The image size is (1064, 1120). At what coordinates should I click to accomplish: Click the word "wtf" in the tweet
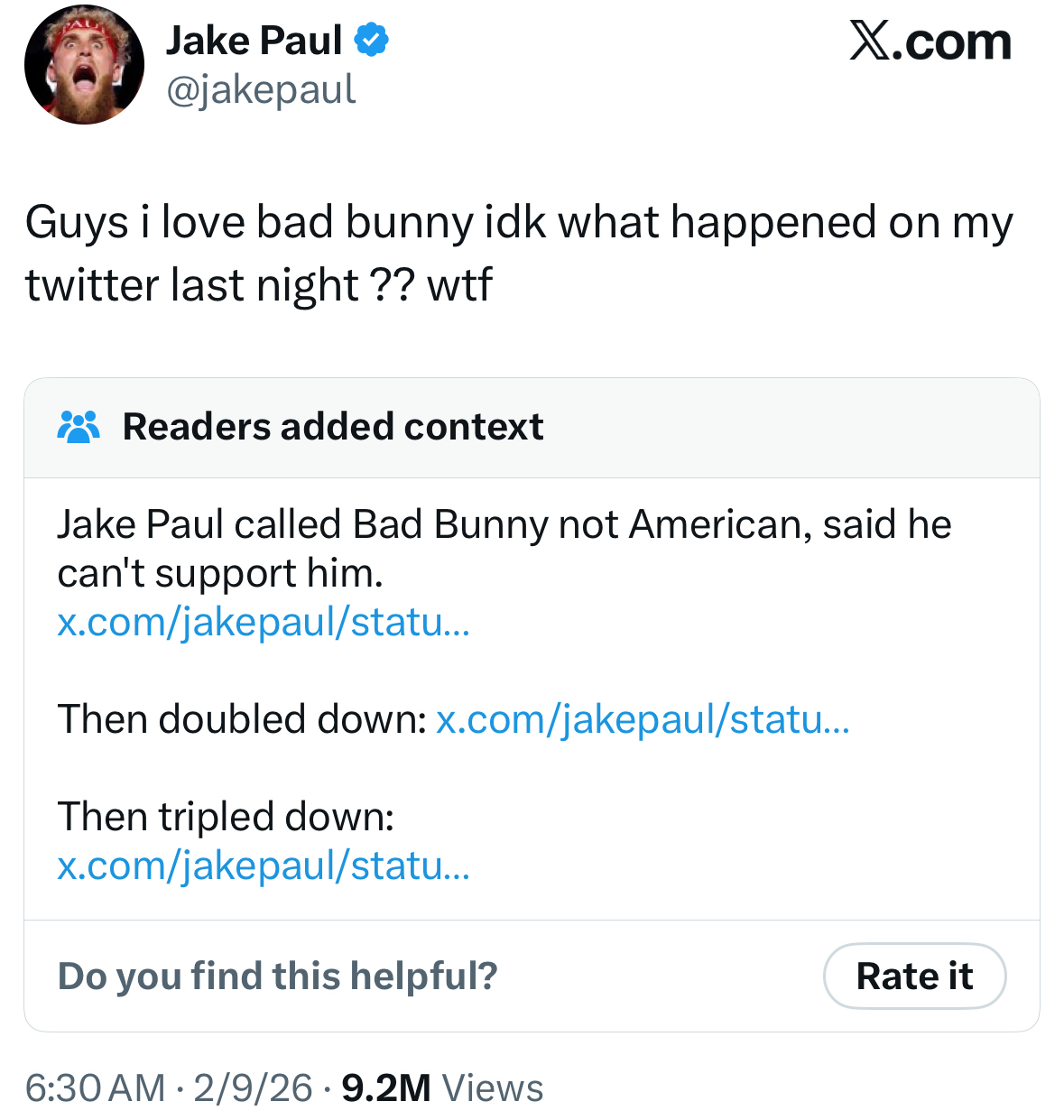coord(459,285)
